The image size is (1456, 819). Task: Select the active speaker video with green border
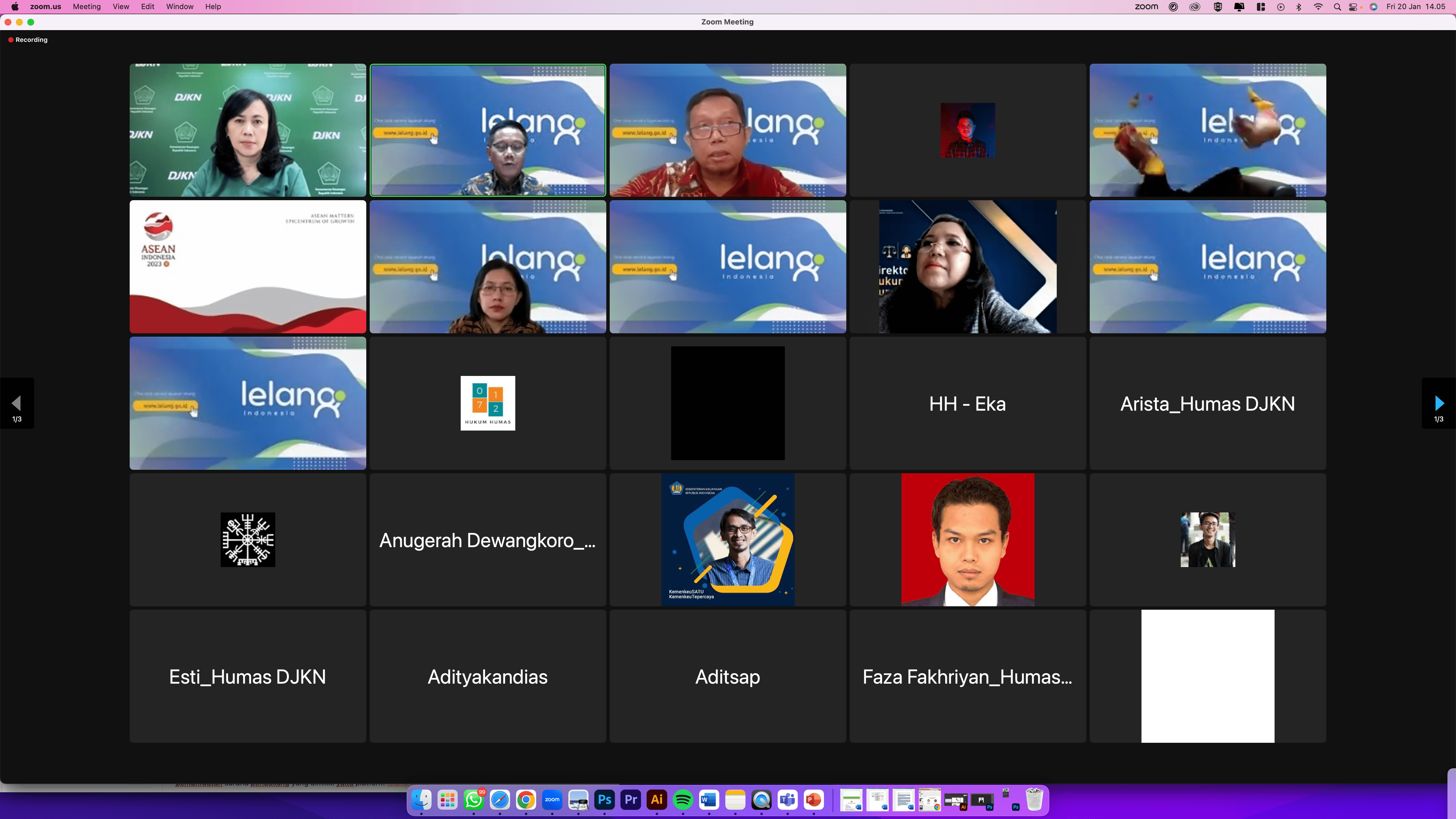tap(488, 130)
